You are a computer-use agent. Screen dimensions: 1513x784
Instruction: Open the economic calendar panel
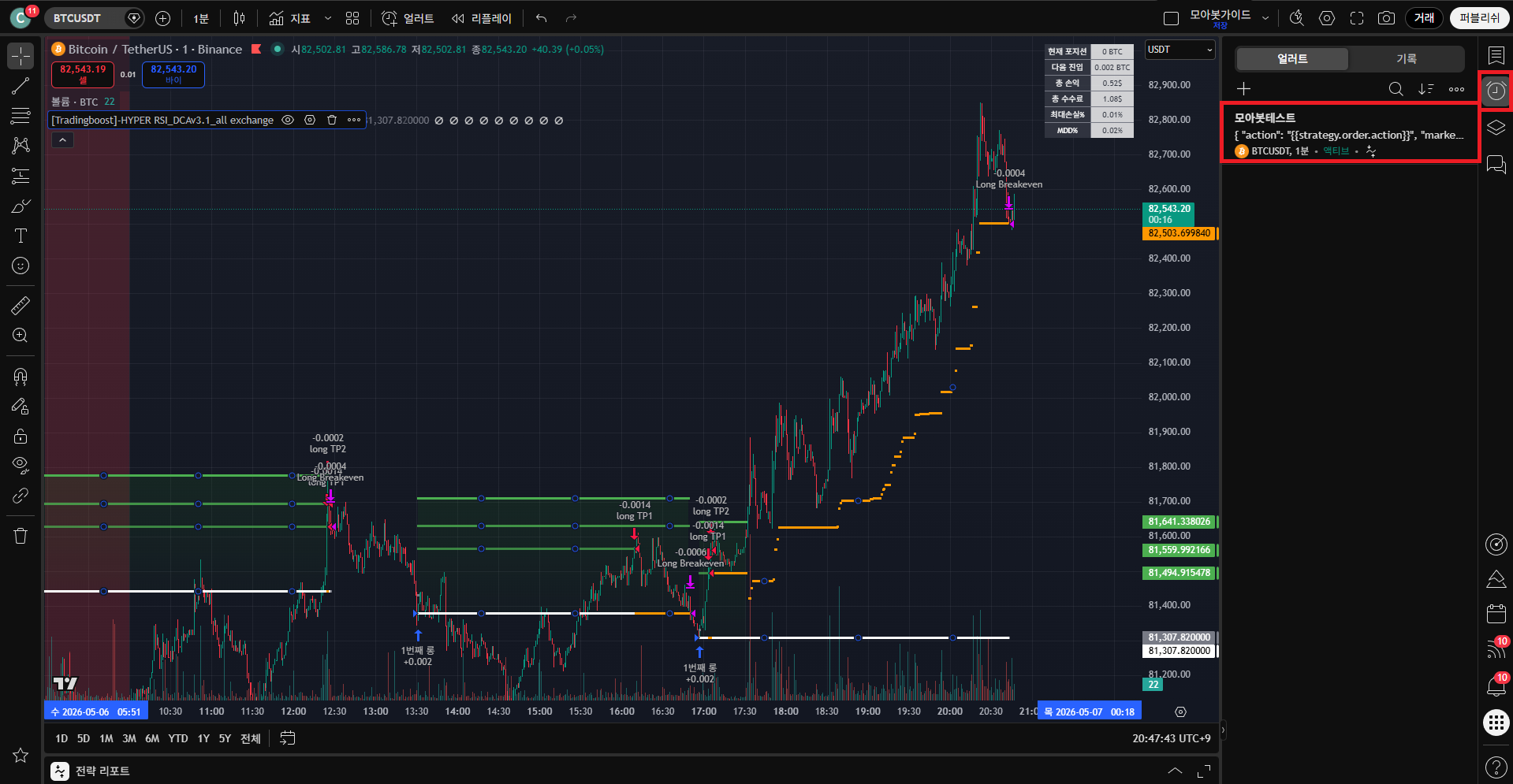[x=1496, y=613]
